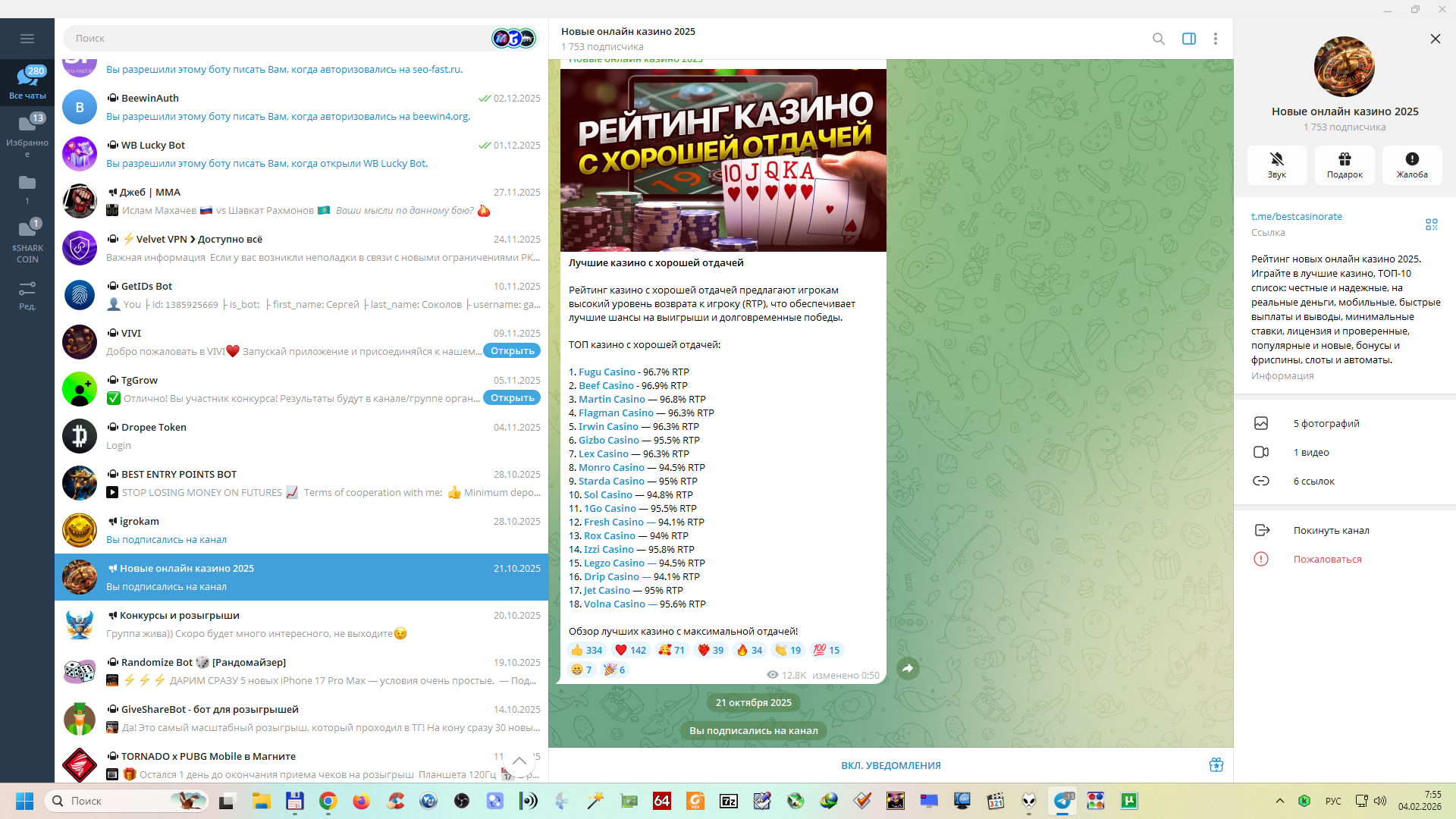Viewport: 1456px width, 819px height.
Task: Select the Избранное folder tab
Action: 27,133
